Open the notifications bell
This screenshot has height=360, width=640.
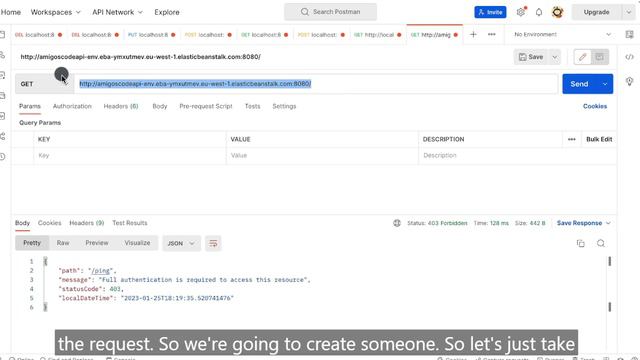click(539, 12)
